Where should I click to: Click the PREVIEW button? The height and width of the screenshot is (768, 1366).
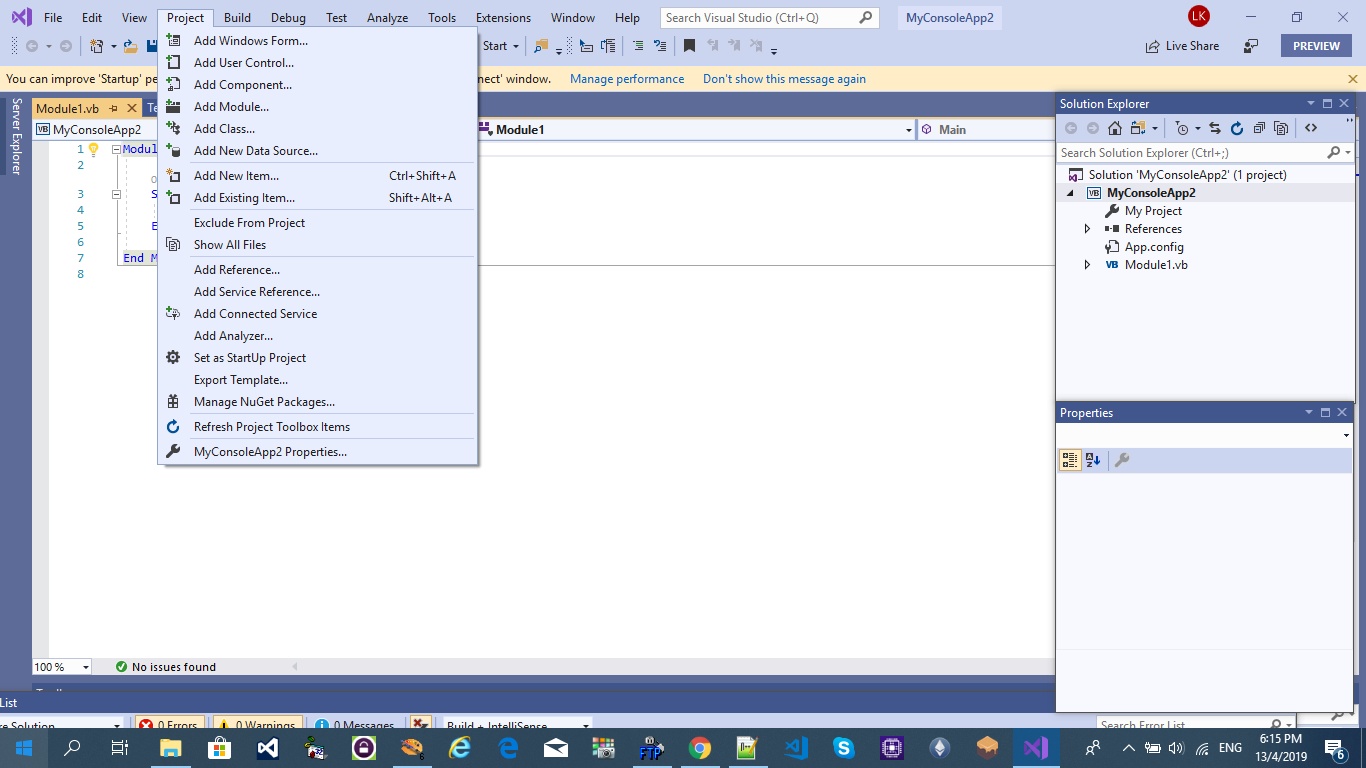point(1316,46)
